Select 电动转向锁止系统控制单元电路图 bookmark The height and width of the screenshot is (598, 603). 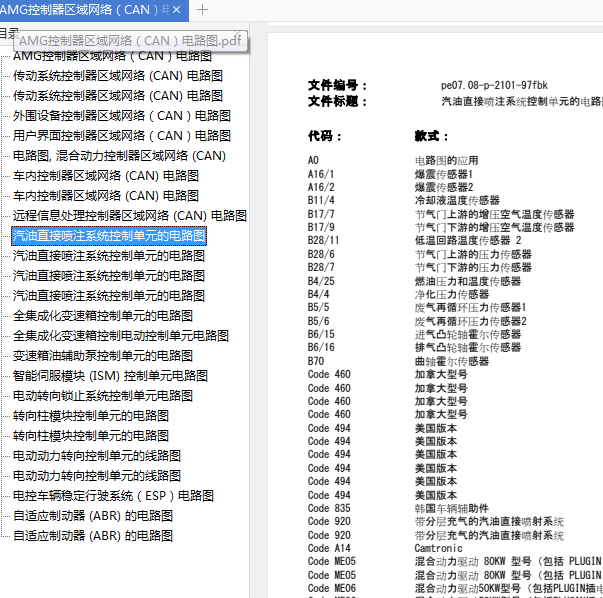pyautogui.click(x=103, y=396)
